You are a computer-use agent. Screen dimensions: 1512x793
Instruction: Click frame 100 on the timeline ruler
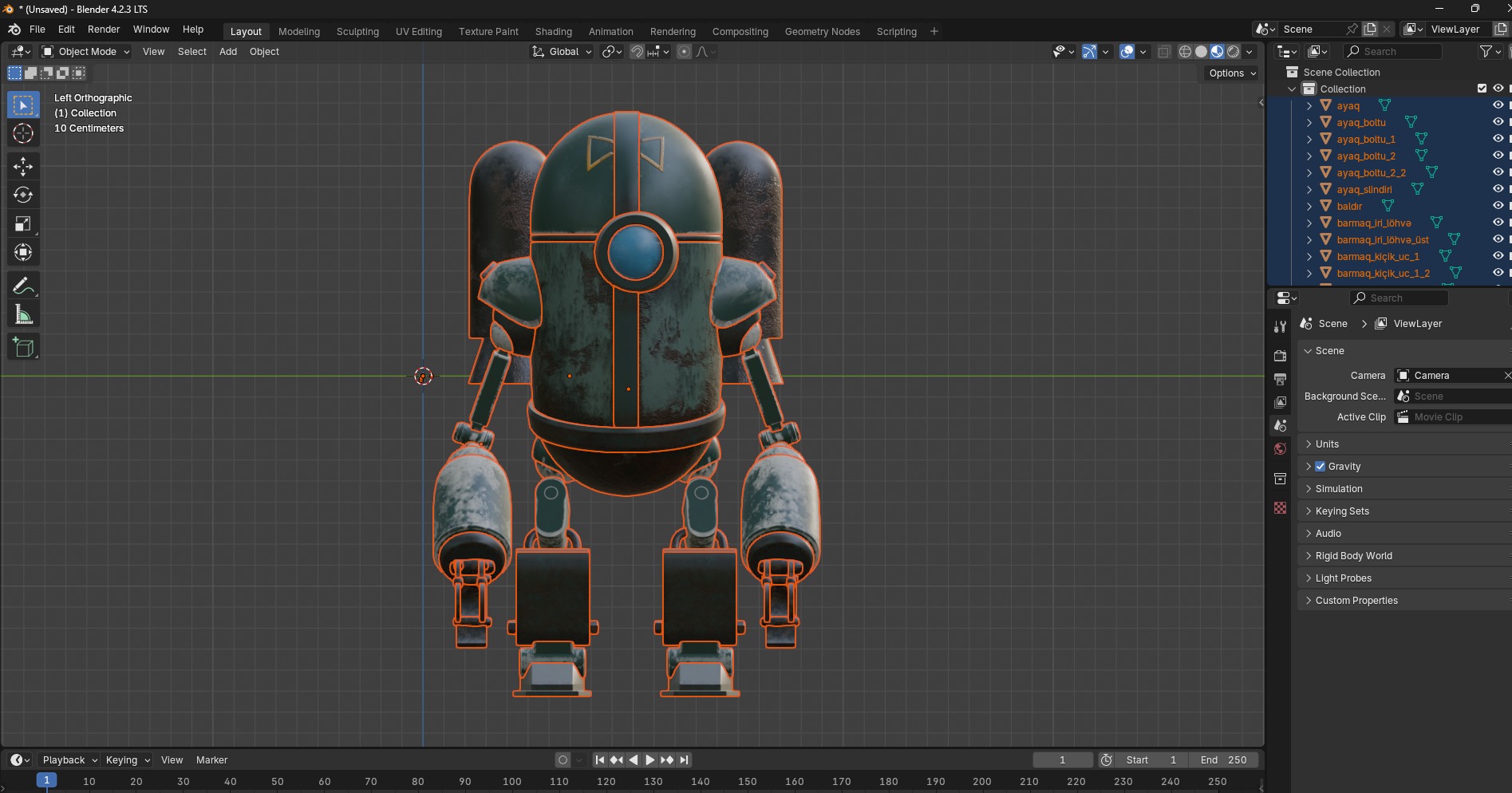pyautogui.click(x=511, y=781)
